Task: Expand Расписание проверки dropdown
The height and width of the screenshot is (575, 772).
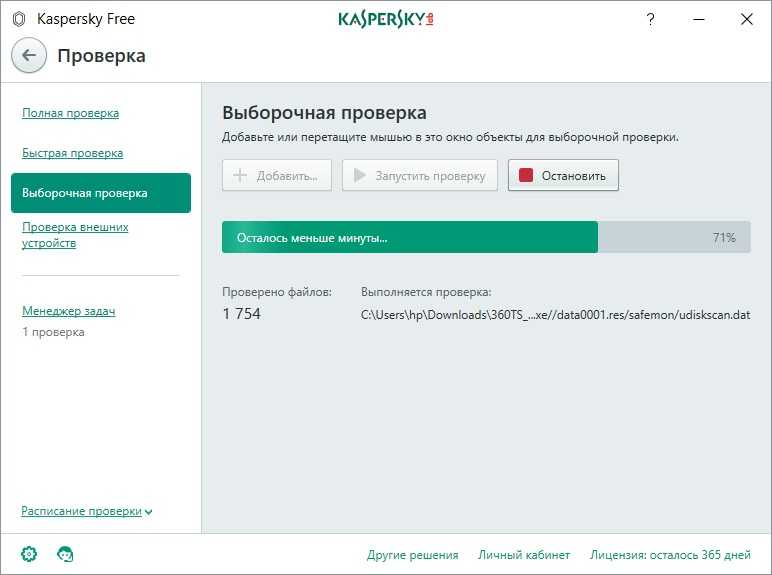Action: pyautogui.click(x=87, y=511)
